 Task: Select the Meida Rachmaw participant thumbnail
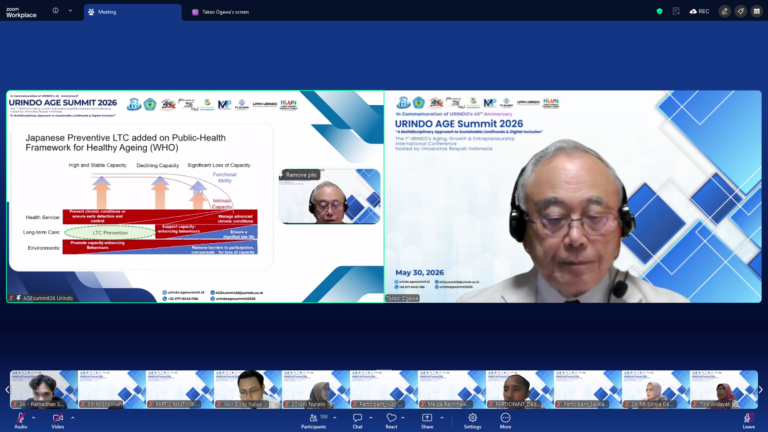pos(452,389)
